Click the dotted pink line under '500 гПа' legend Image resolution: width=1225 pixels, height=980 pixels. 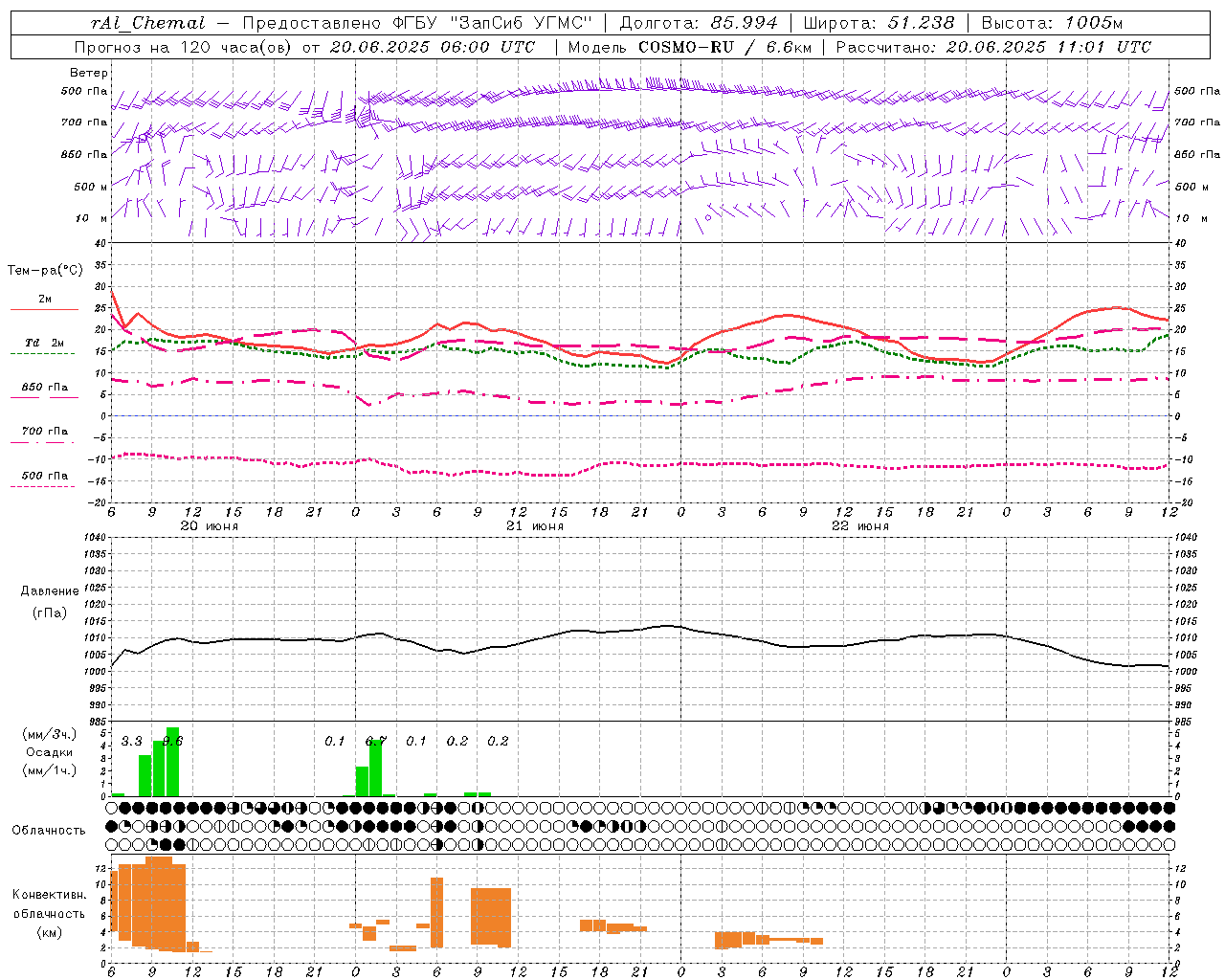tap(43, 486)
